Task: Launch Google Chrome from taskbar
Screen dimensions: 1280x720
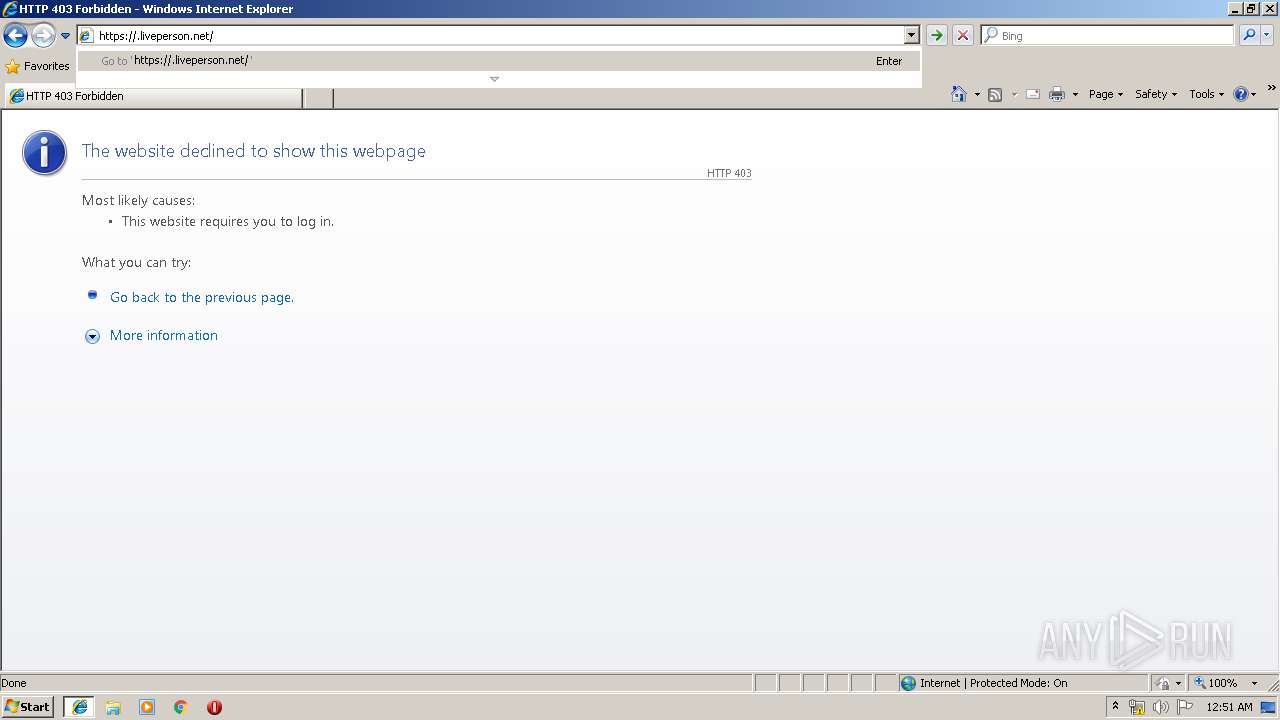Action: [181, 707]
